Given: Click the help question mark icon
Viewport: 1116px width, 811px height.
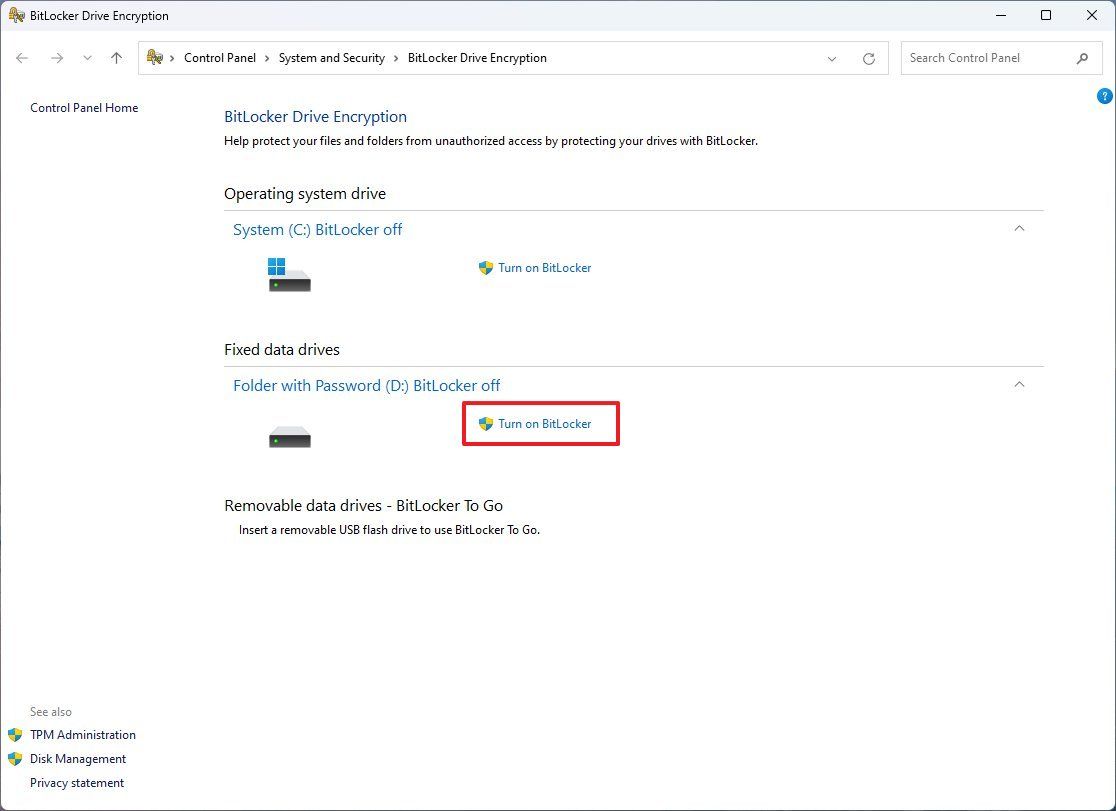Looking at the screenshot, I should (x=1104, y=95).
